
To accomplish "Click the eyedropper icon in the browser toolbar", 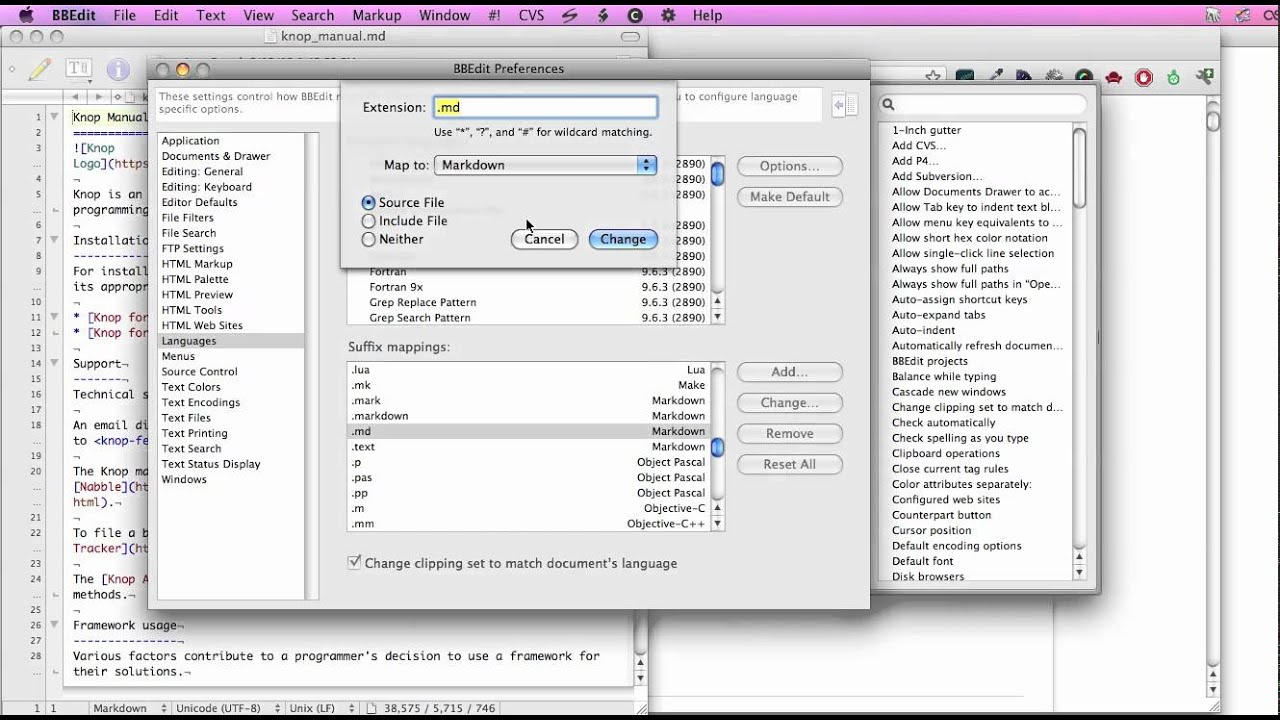I will [x=996, y=77].
